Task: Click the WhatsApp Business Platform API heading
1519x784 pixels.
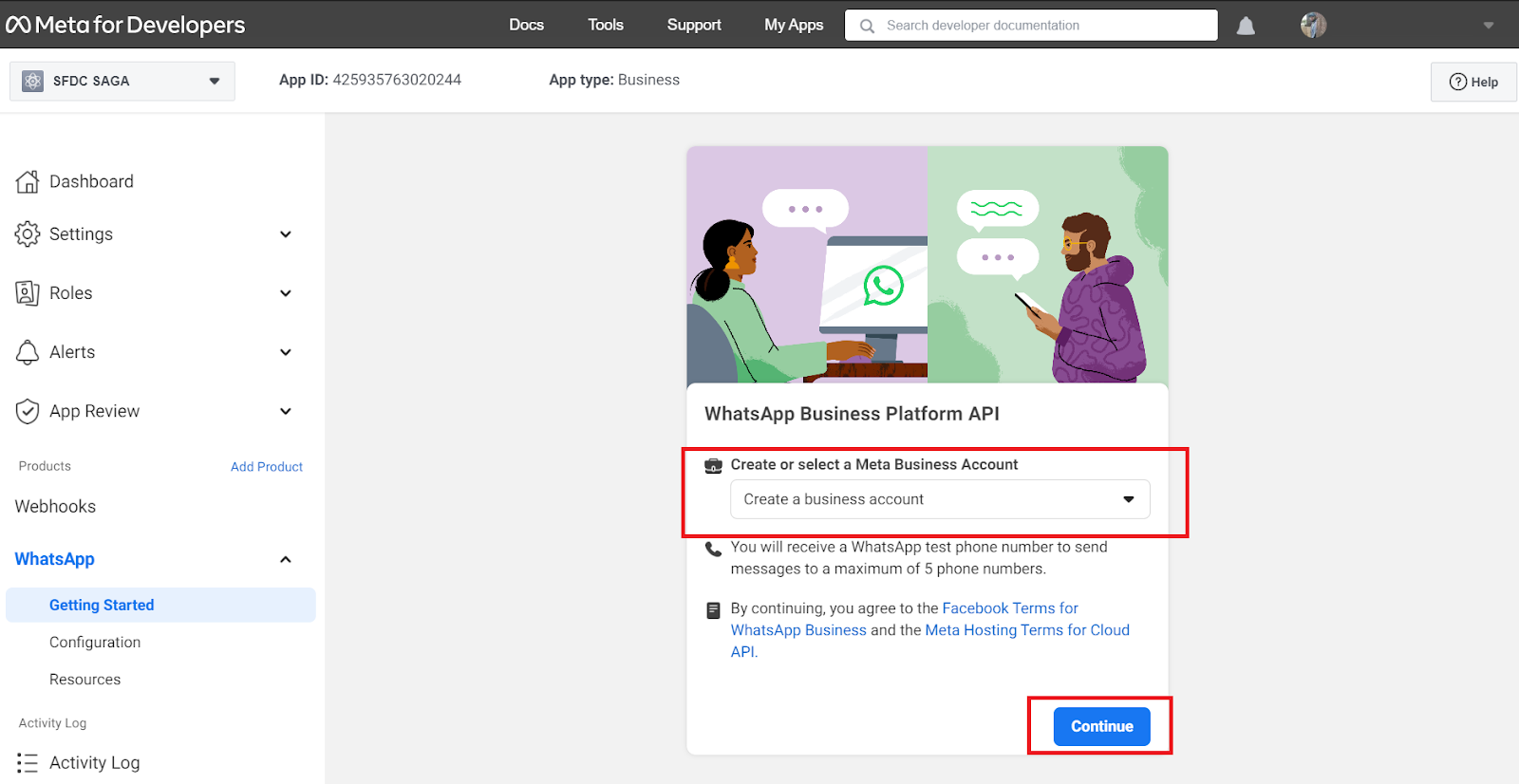Action: pyautogui.click(x=852, y=414)
